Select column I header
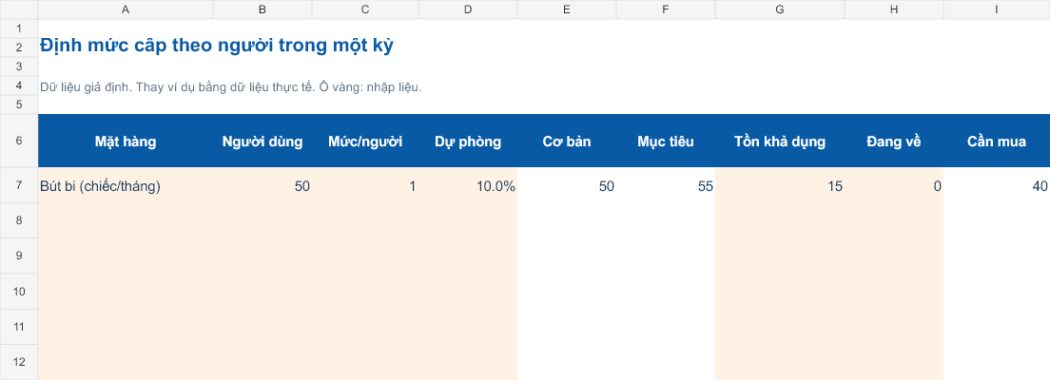This screenshot has height=380, width=1050. pos(996,9)
